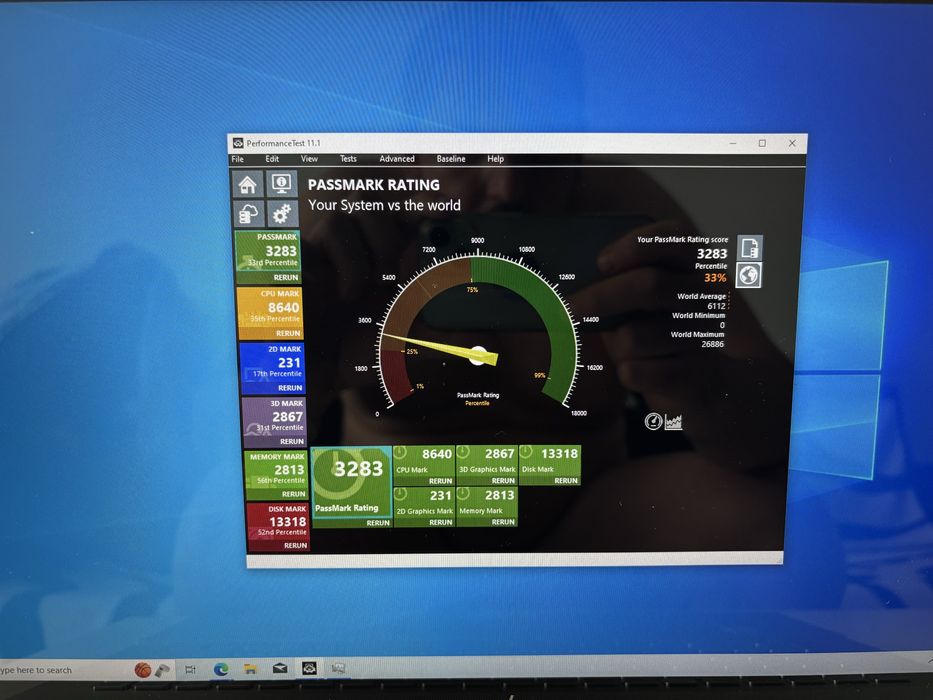Open the Help menu
The image size is (933, 700).
495,159
